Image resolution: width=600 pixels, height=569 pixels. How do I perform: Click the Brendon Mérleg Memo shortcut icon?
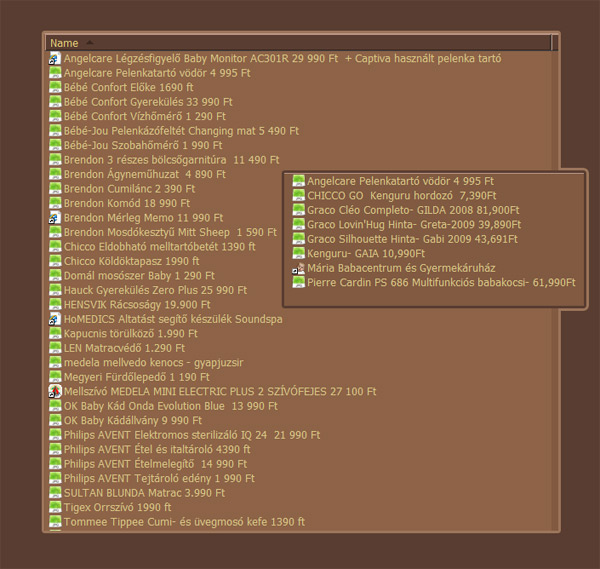click(55, 218)
